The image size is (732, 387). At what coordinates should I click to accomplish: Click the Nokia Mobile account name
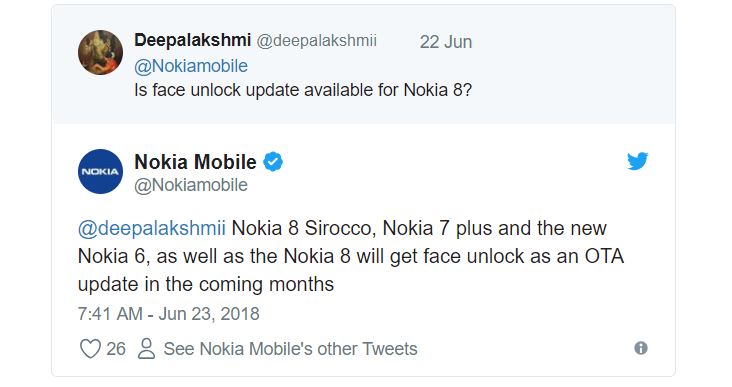point(195,162)
